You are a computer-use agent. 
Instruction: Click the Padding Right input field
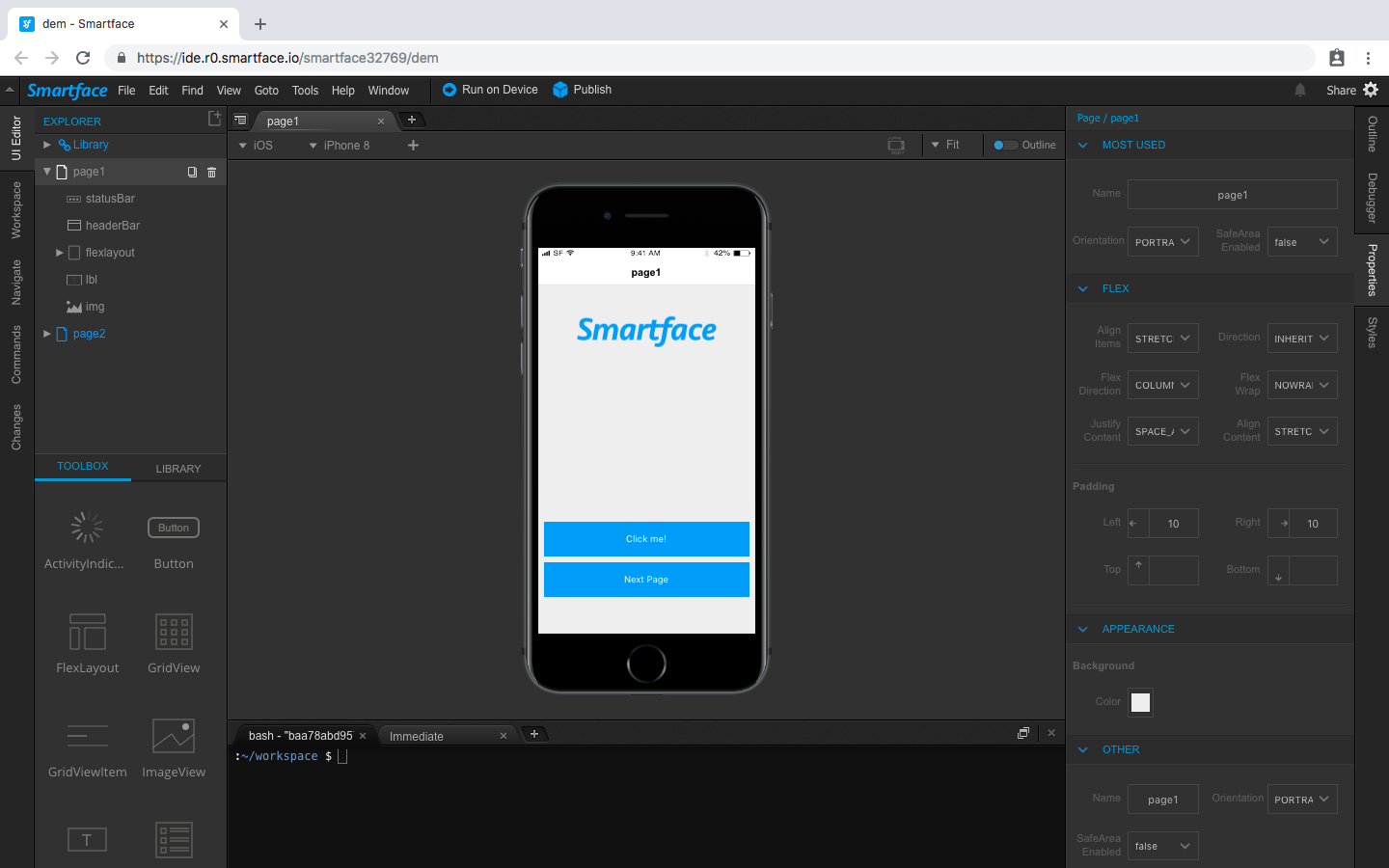1313,523
